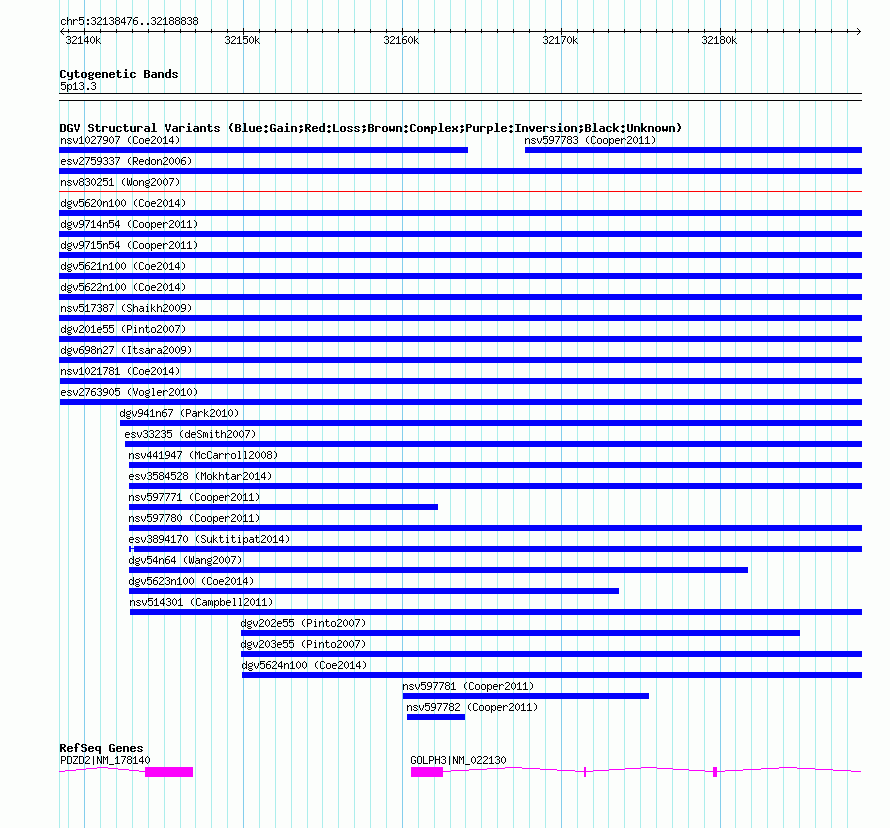Click the RefSeq Genes track title

click(x=102, y=748)
